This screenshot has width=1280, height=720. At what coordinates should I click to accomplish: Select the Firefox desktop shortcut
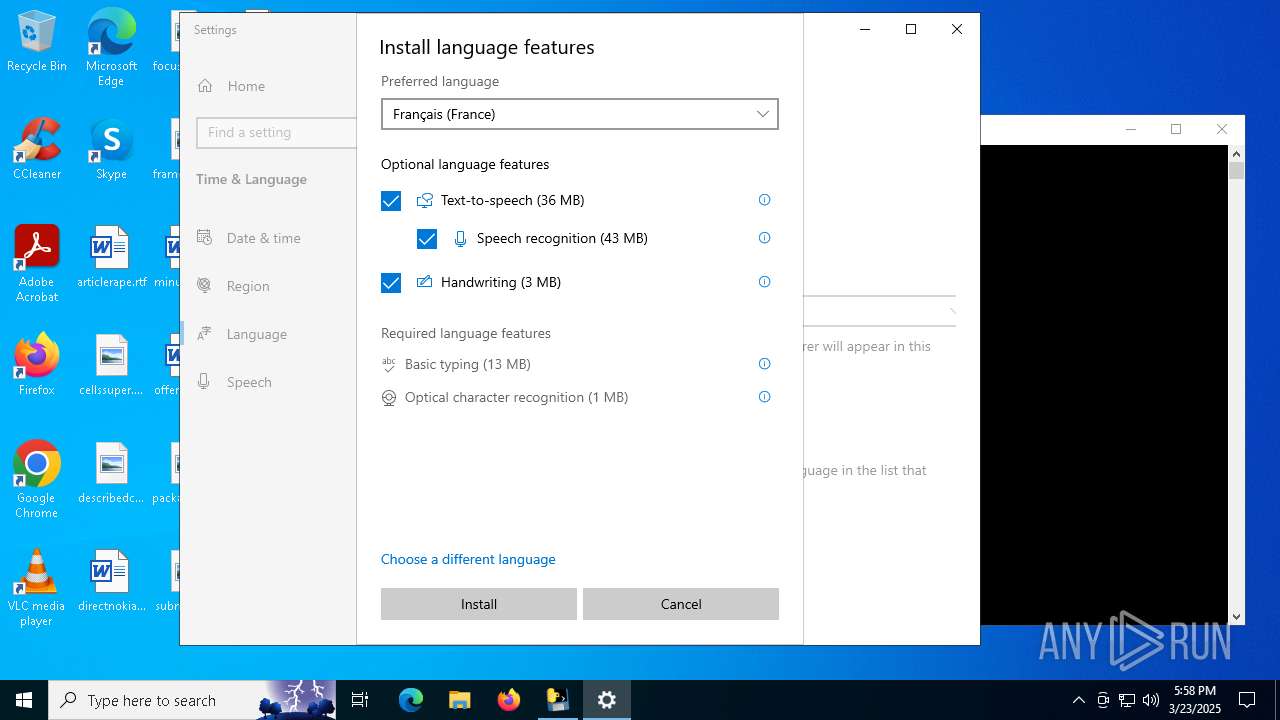[x=37, y=365]
